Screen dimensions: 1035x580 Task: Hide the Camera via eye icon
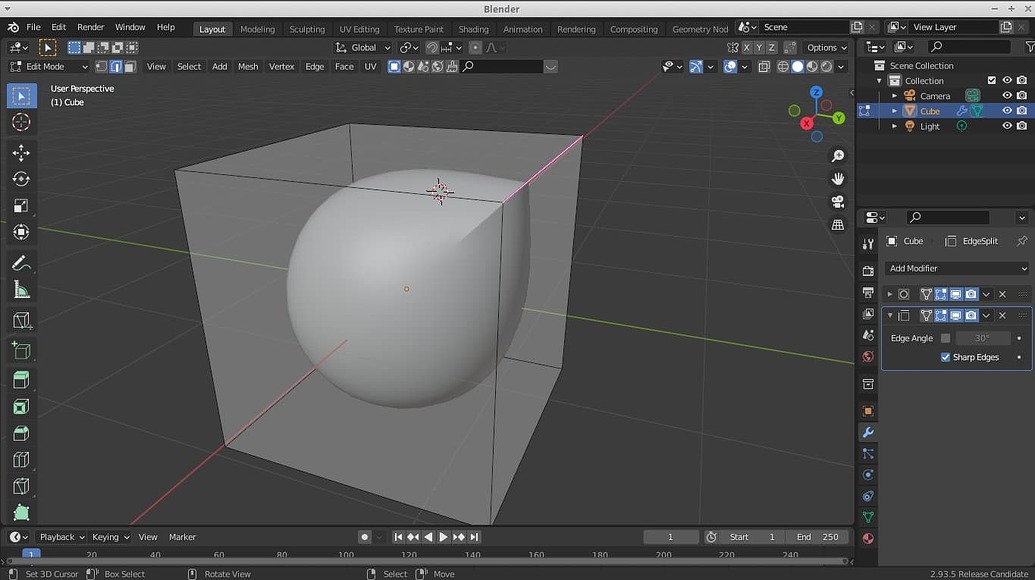1007,96
